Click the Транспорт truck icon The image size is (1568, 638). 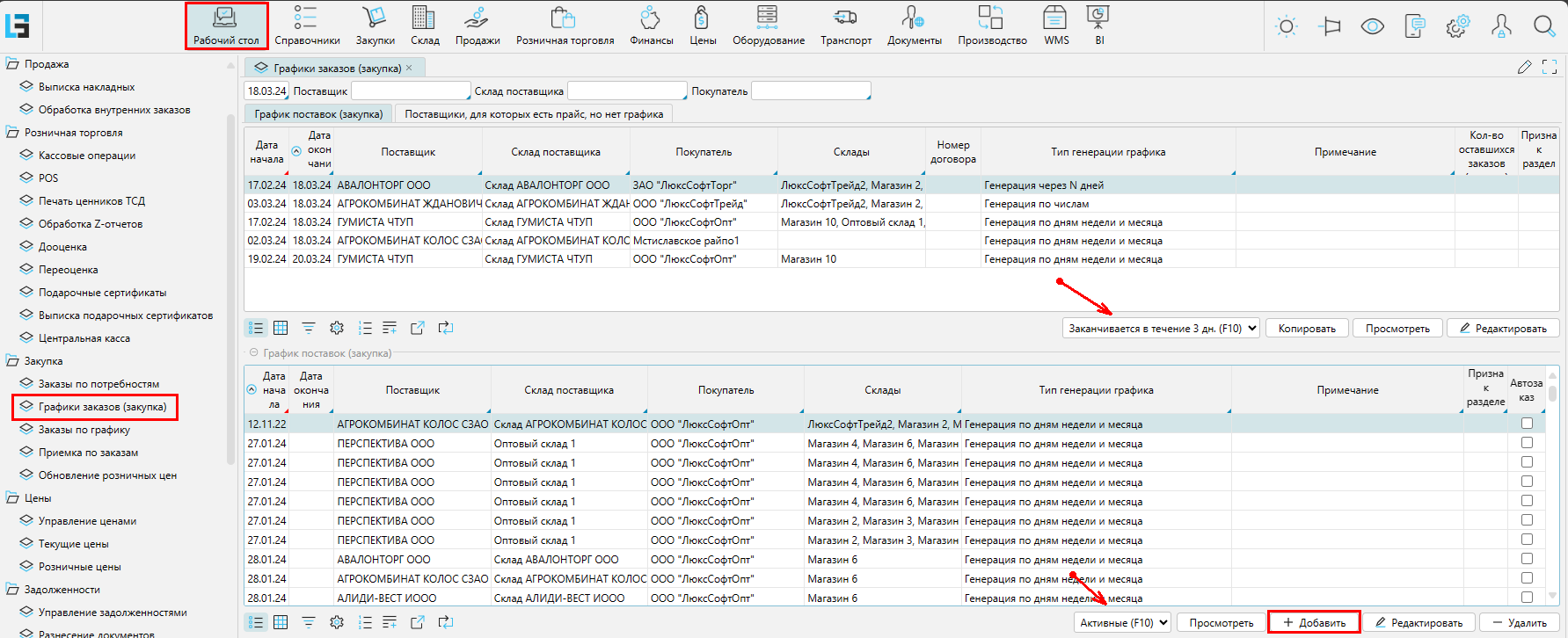[x=845, y=25]
